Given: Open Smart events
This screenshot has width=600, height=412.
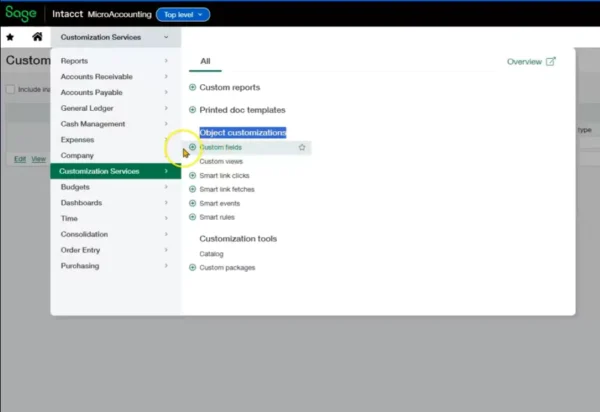Looking at the screenshot, I should pyautogui.click(x=220, y=204).
